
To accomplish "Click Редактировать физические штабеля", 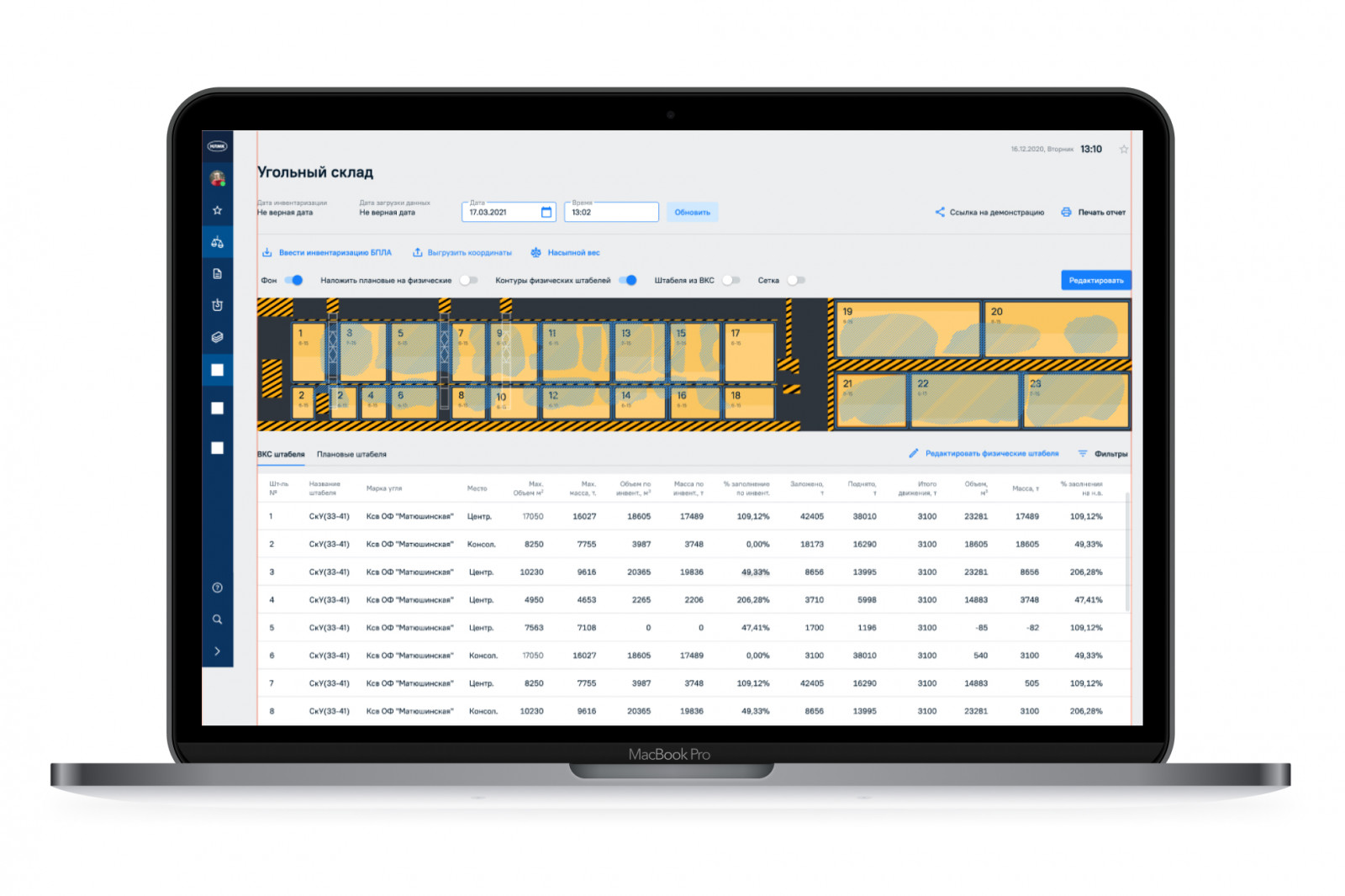I will (x=984, y=453).
